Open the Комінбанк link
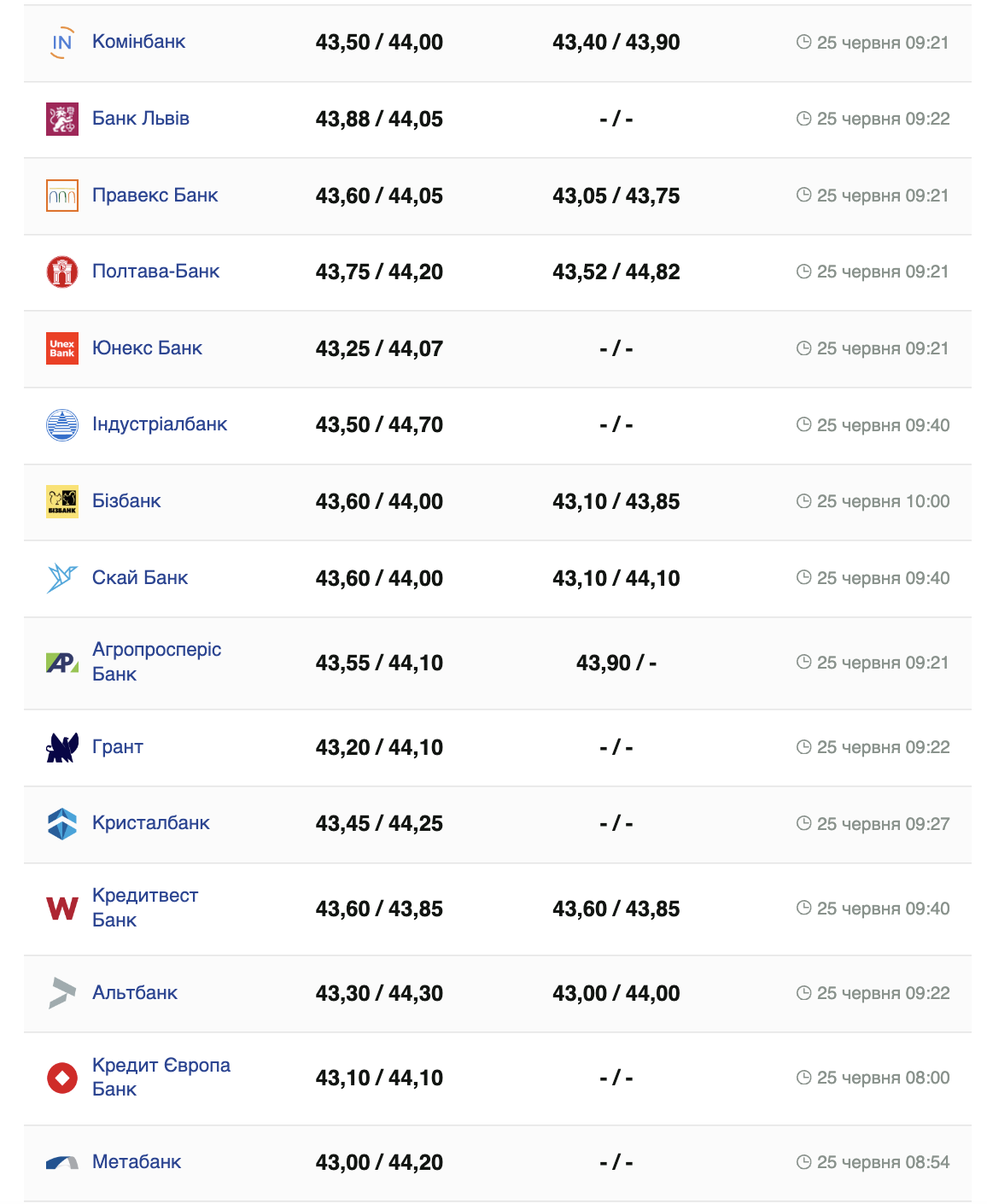Viewport: 987px width, 1204px height. [138, 42]
